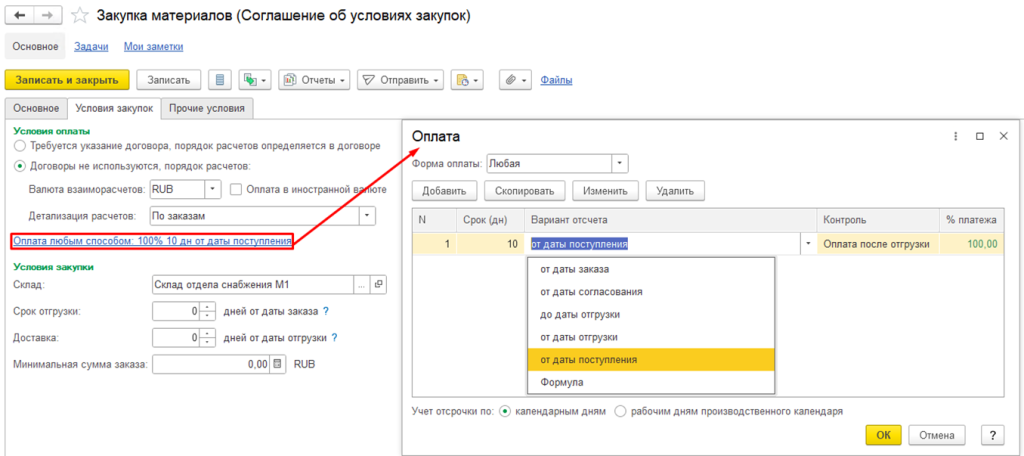
Task: Expand the Детализация расчетов dropdown
Action: coord(368,215)
